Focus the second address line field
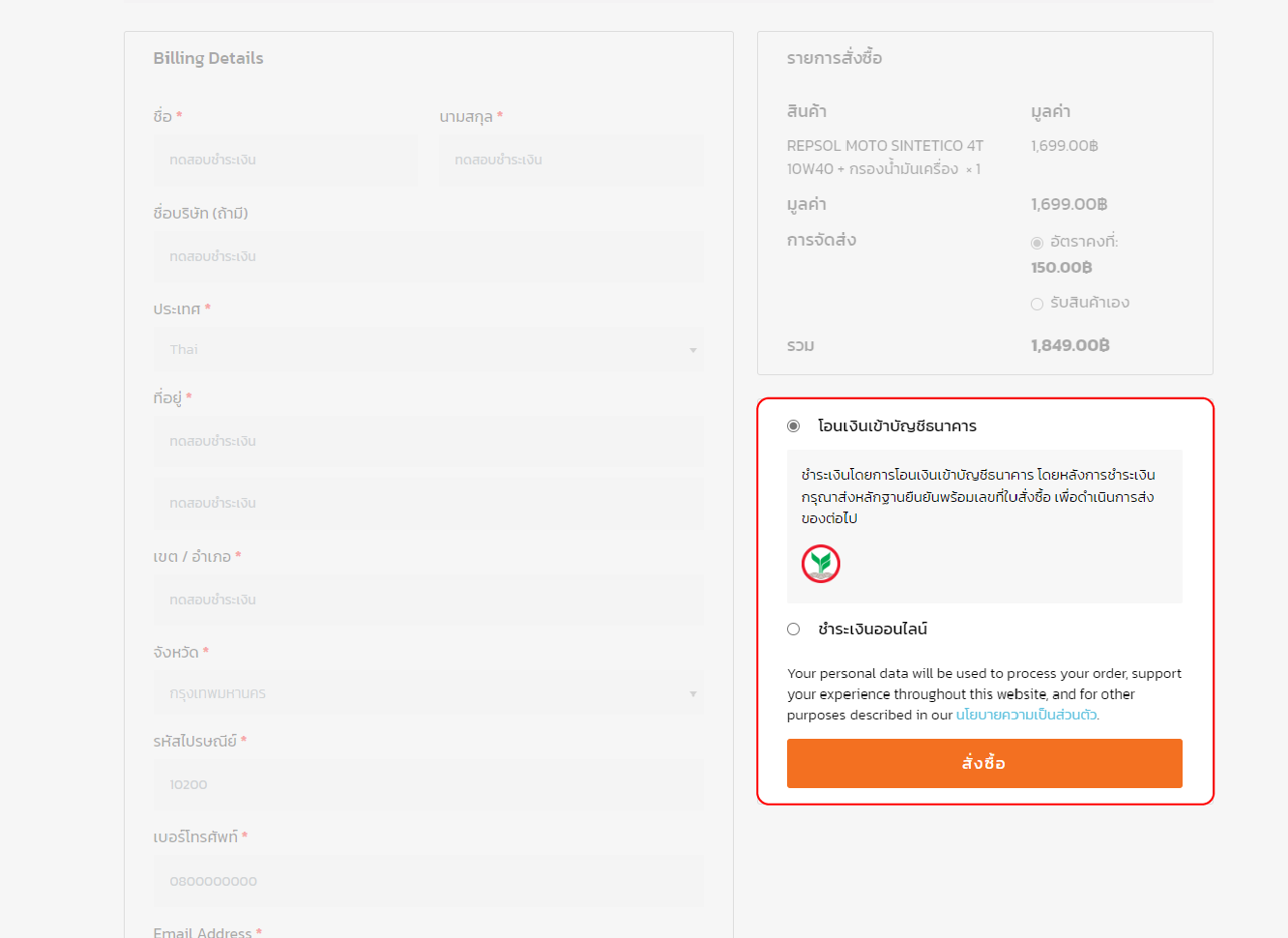 click(428, 503)
